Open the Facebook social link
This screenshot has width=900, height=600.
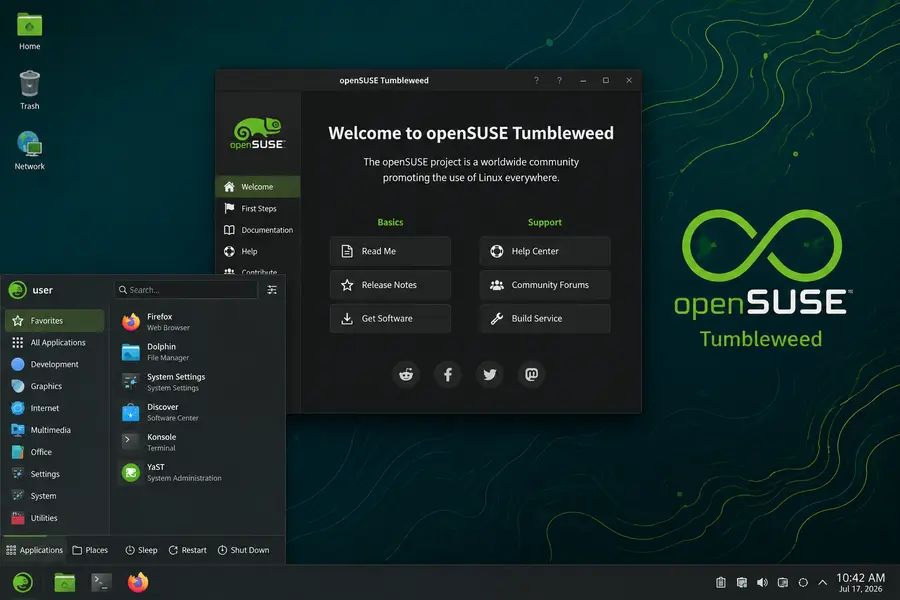point(448,374)
